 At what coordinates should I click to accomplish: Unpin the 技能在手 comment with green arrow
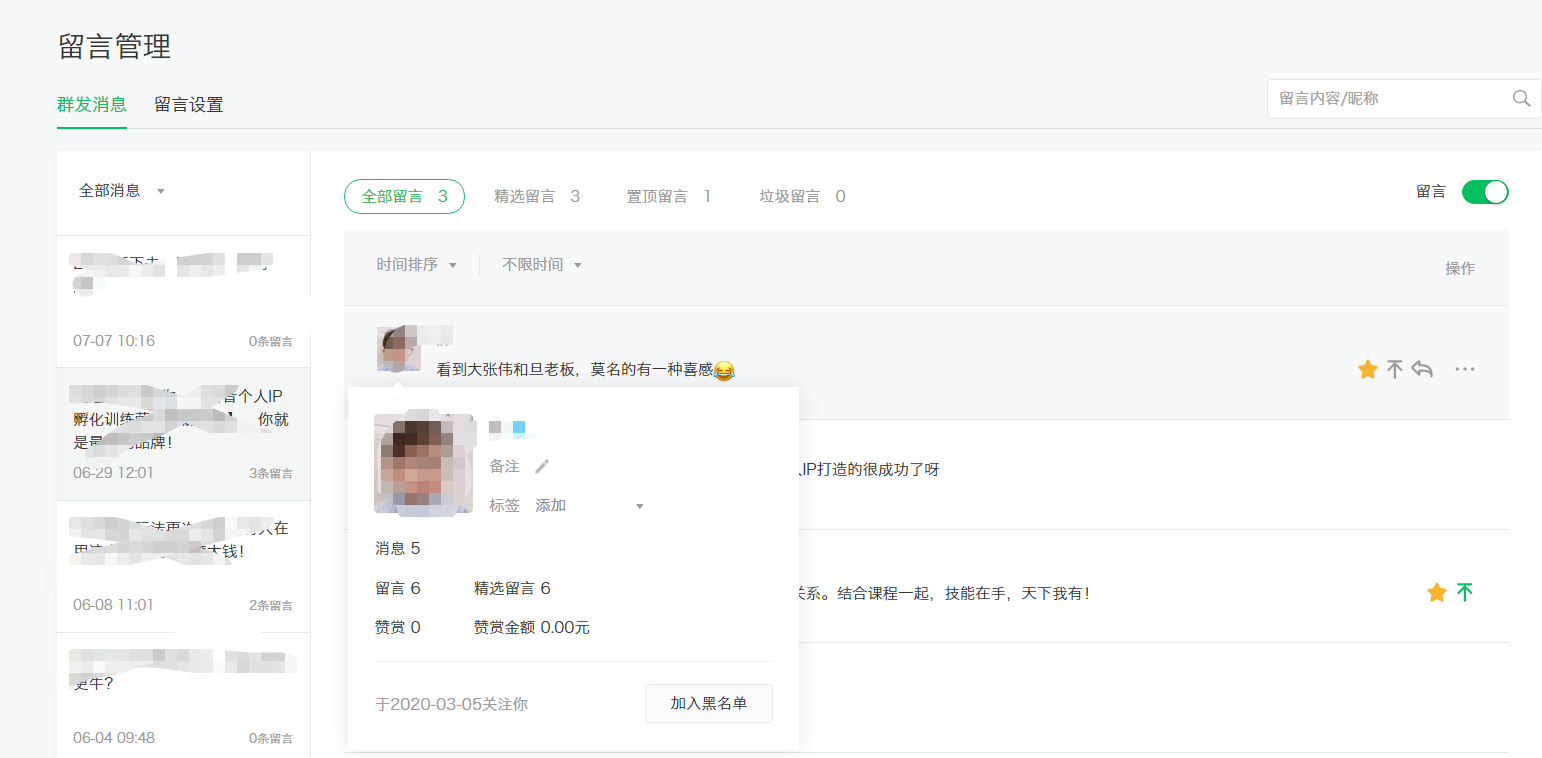click(x=1465, y=593)
